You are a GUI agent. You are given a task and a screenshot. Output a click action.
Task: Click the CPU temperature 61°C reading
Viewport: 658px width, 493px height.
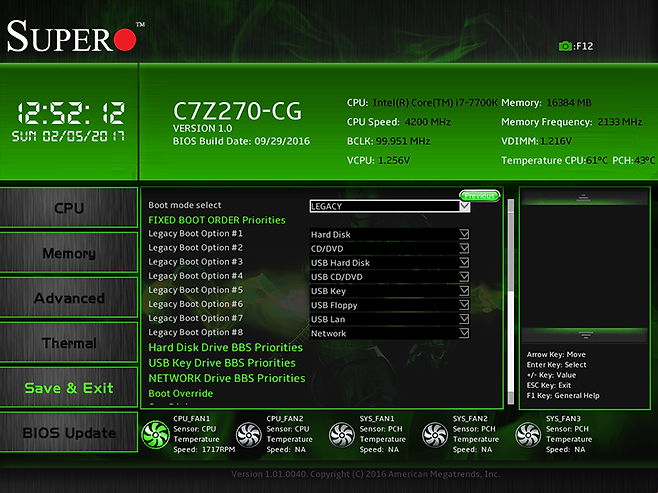(x=596, y=160)
